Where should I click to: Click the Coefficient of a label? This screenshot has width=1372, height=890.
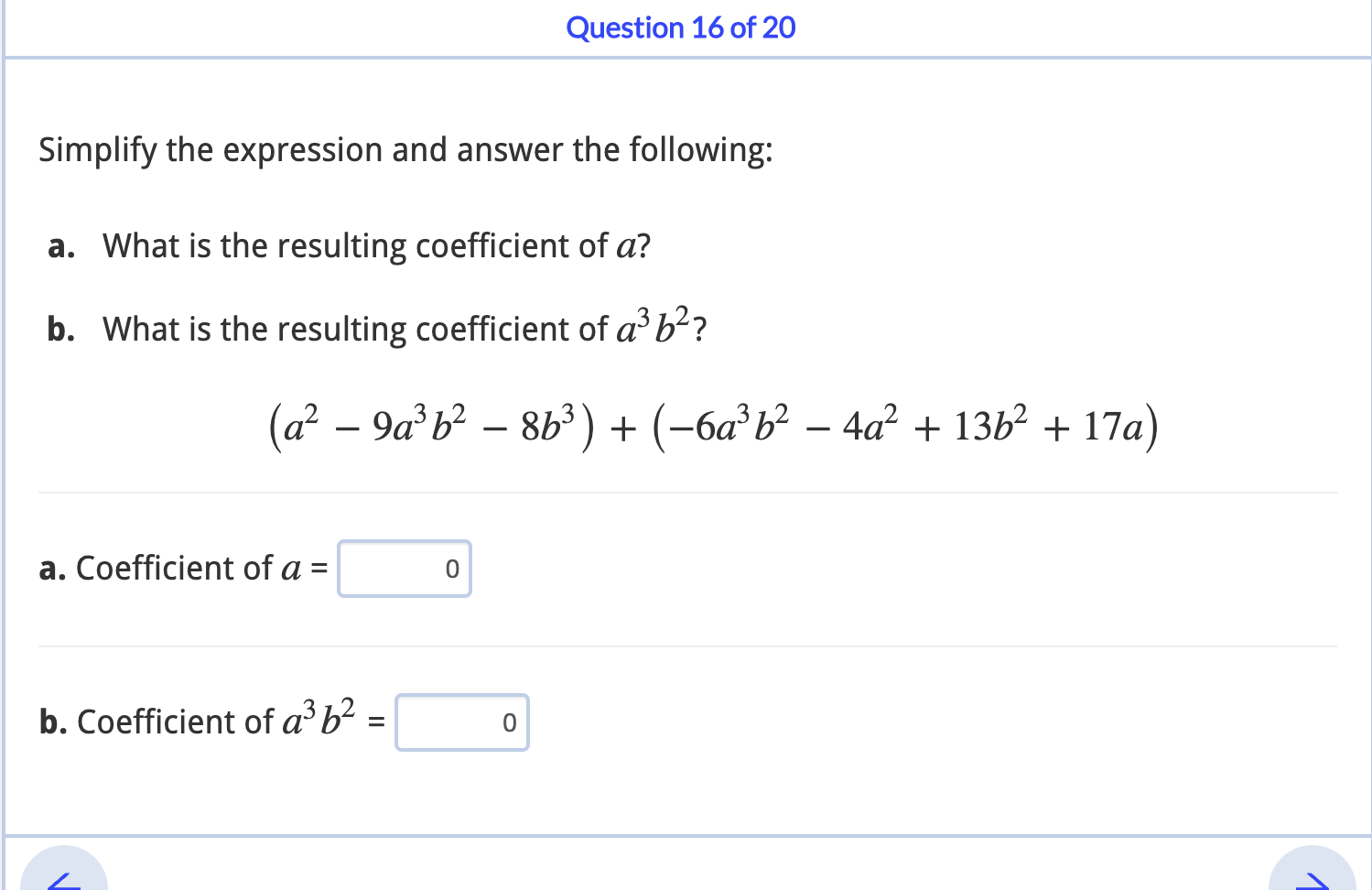(182, 569)
